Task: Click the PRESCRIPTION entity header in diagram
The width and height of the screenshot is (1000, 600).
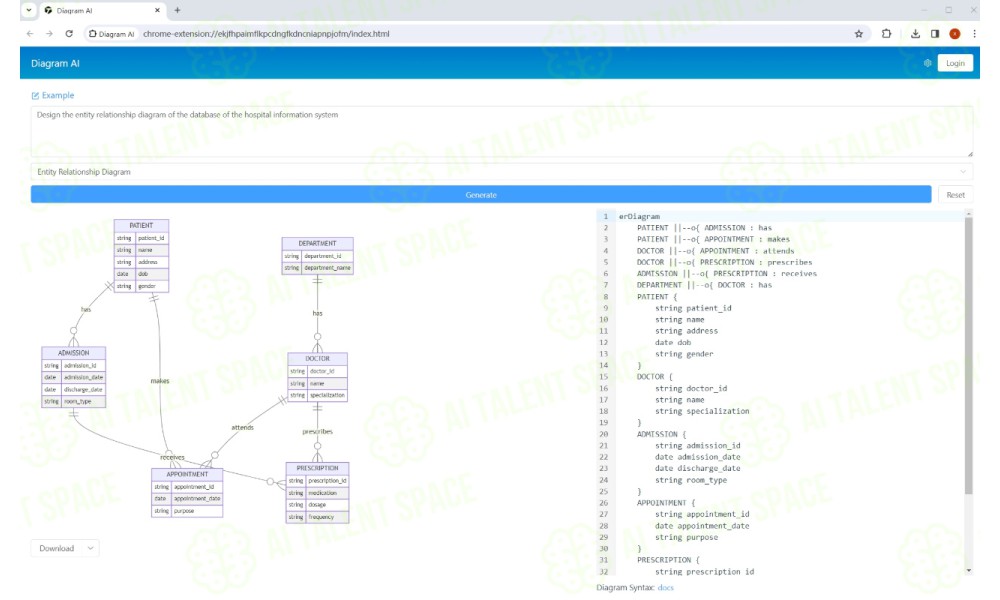Action: point(317,468)
